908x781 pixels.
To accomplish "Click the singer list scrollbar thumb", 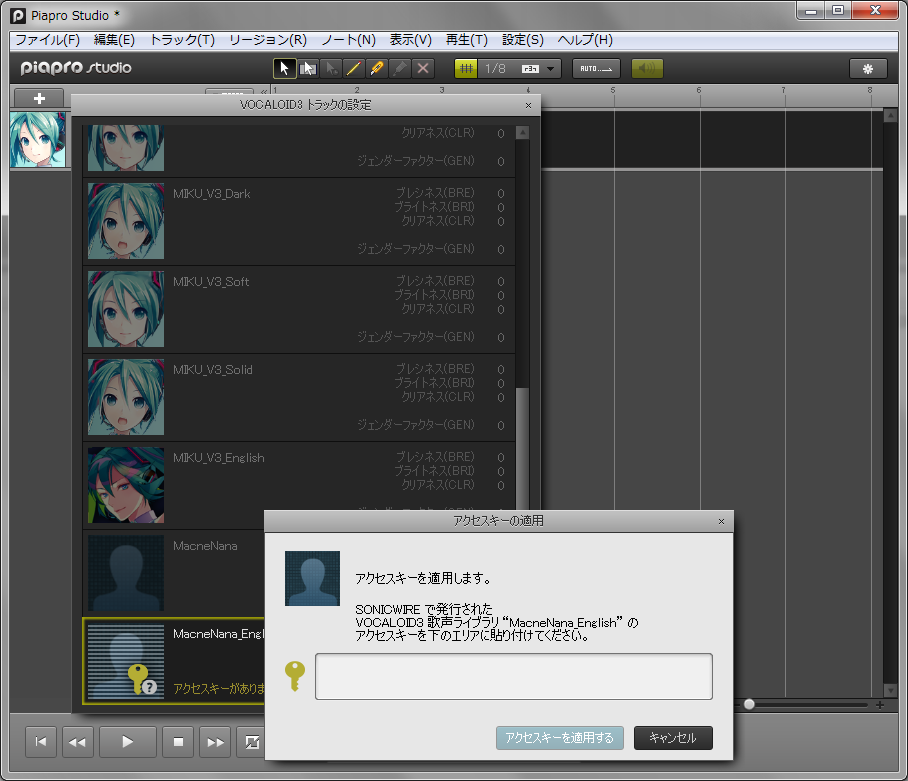I will (522, 449).
